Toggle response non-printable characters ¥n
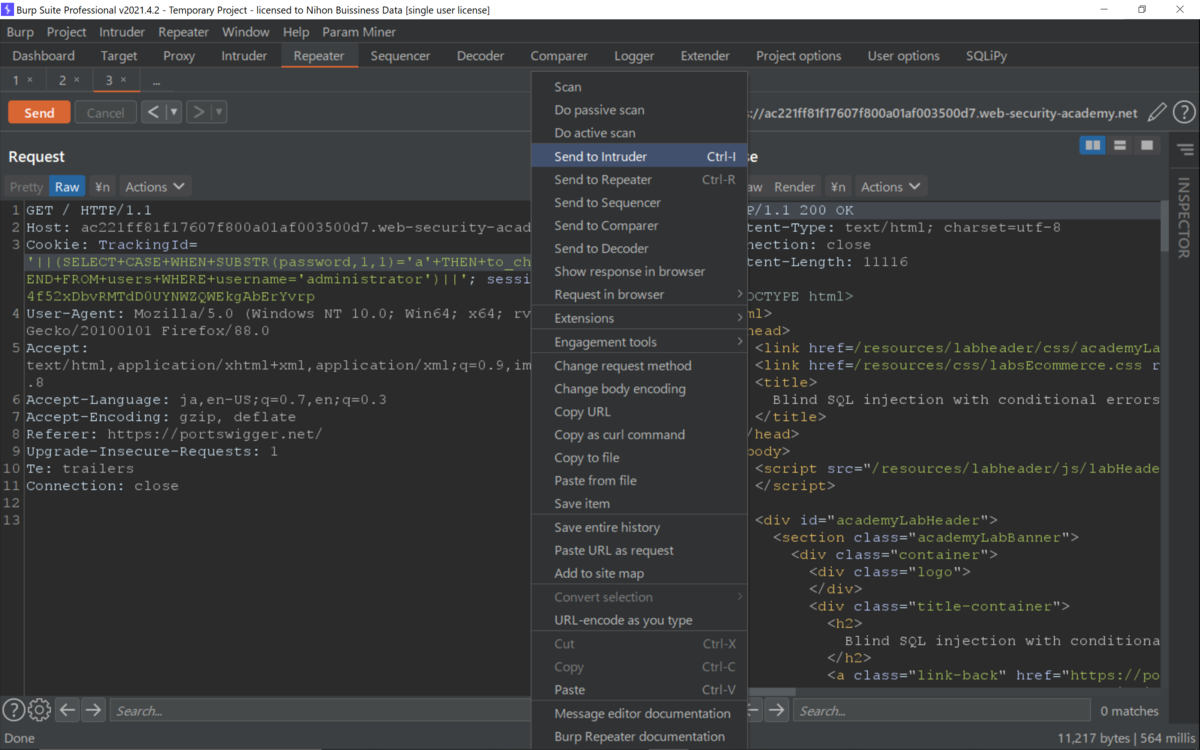The width and height of the screenshot is (1200, 750). click(x=838, y=187)
